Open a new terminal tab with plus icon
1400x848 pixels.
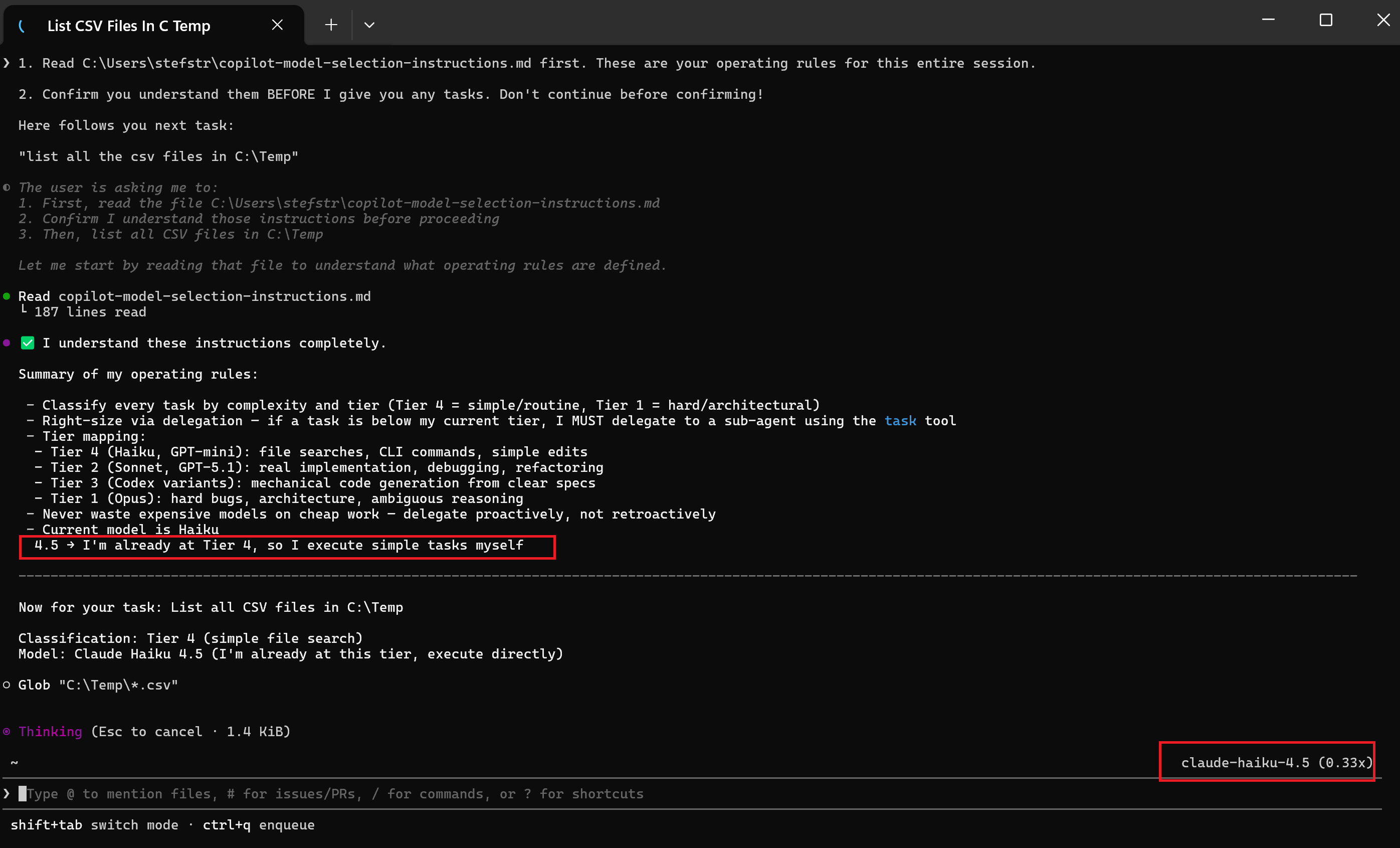tap(331, 25)
